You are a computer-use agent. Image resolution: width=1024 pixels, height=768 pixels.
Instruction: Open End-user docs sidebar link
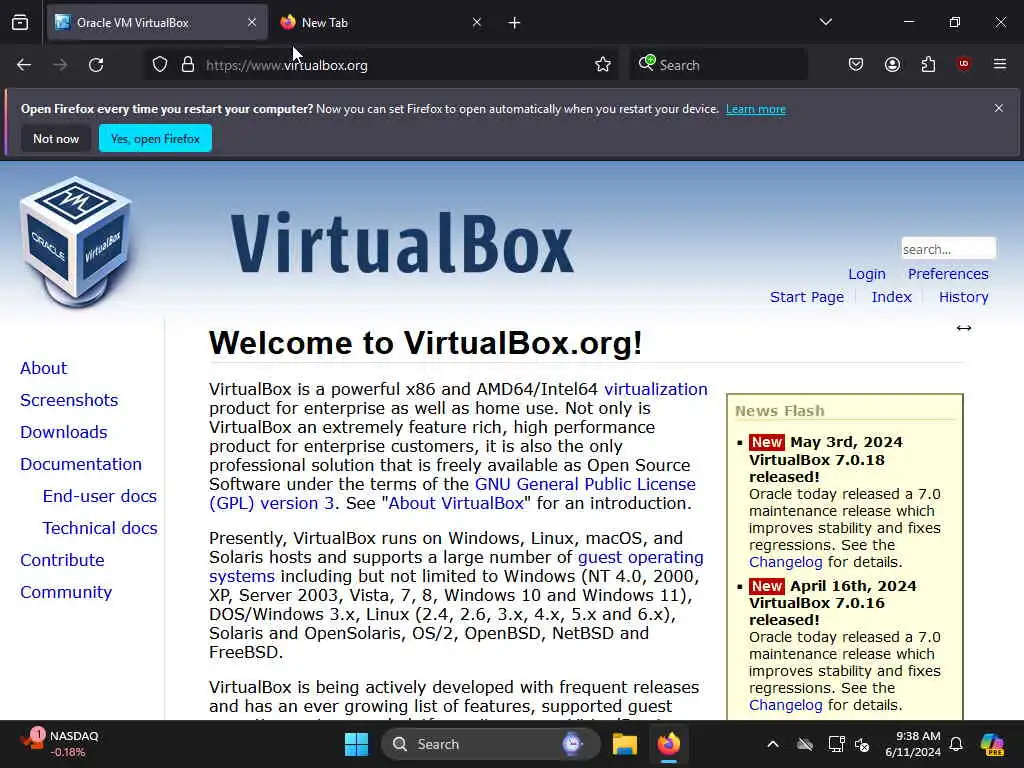tap(100, 496)
